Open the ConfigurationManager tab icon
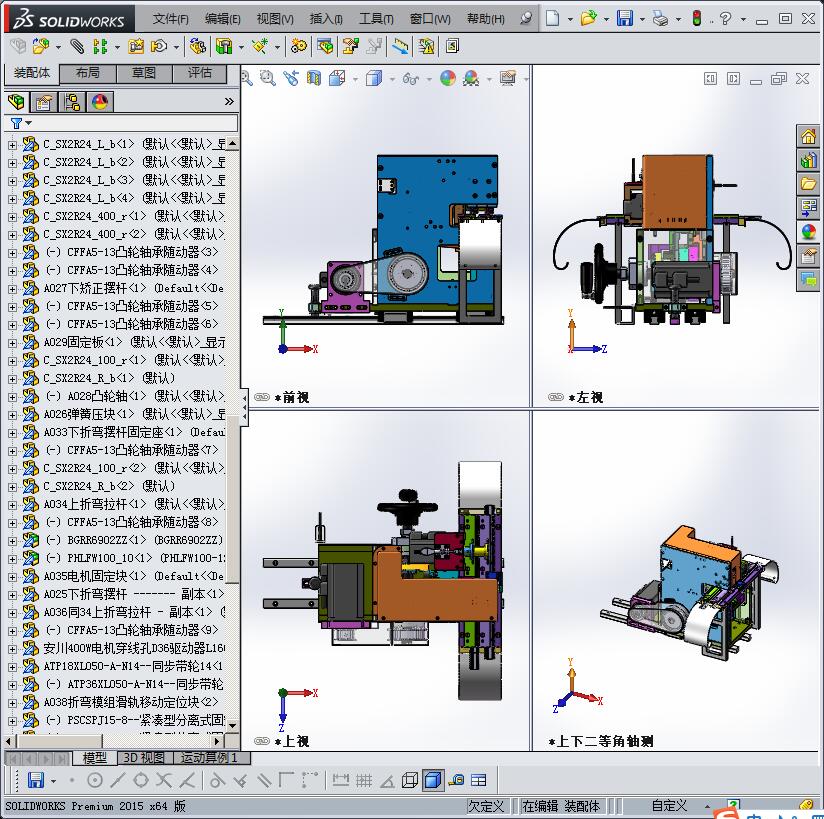The width and height of the screenshot is (824, 819). [72, 101]
